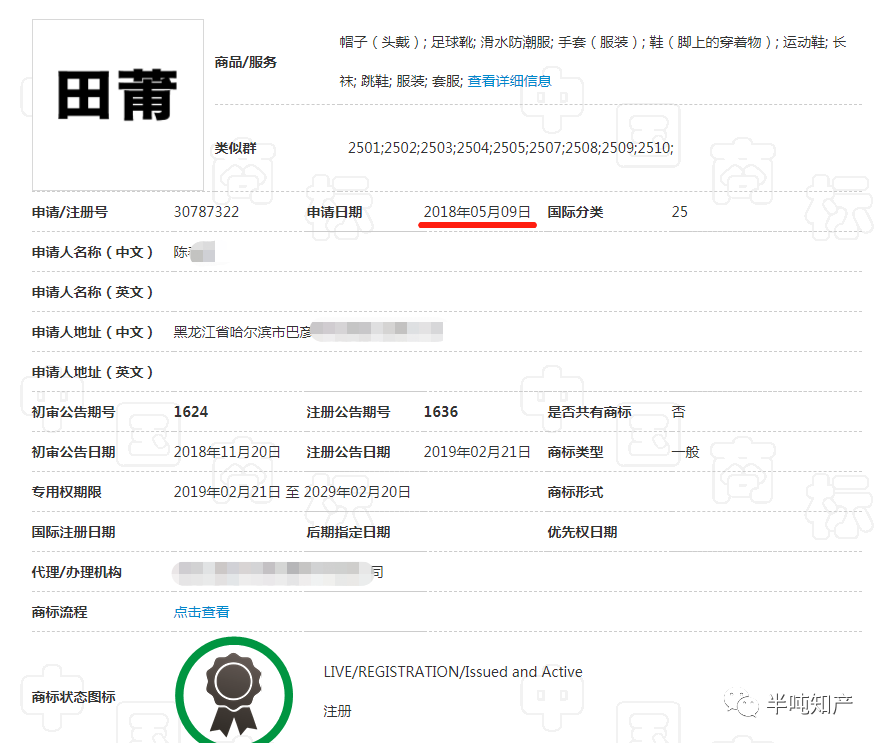Screen dimensions: 882x743
Task: Click the 注册 status text below LIVE
Action: 337,712
